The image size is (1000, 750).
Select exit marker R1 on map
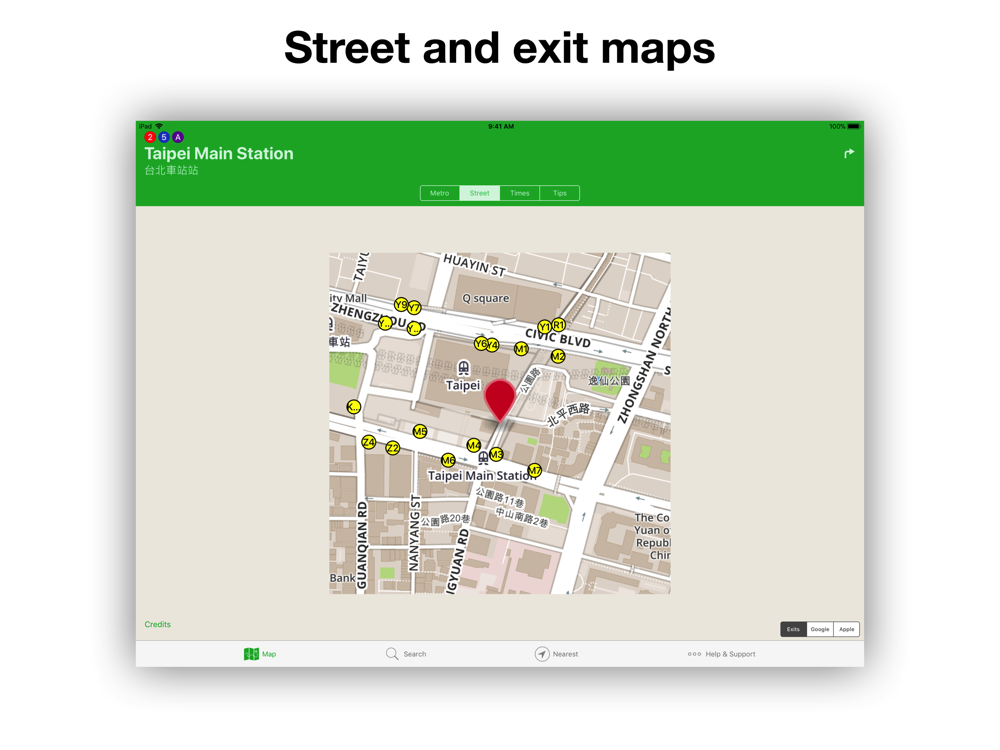pyautogui.click(x=559, y=325)
